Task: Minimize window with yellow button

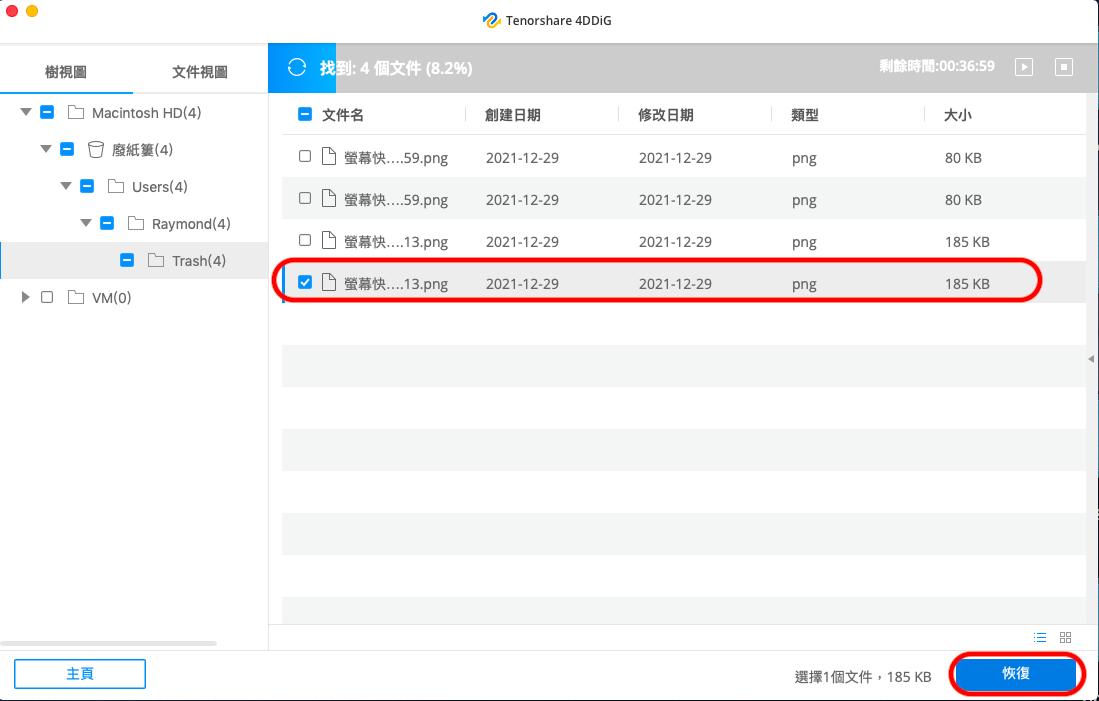Action: point(32,11)
